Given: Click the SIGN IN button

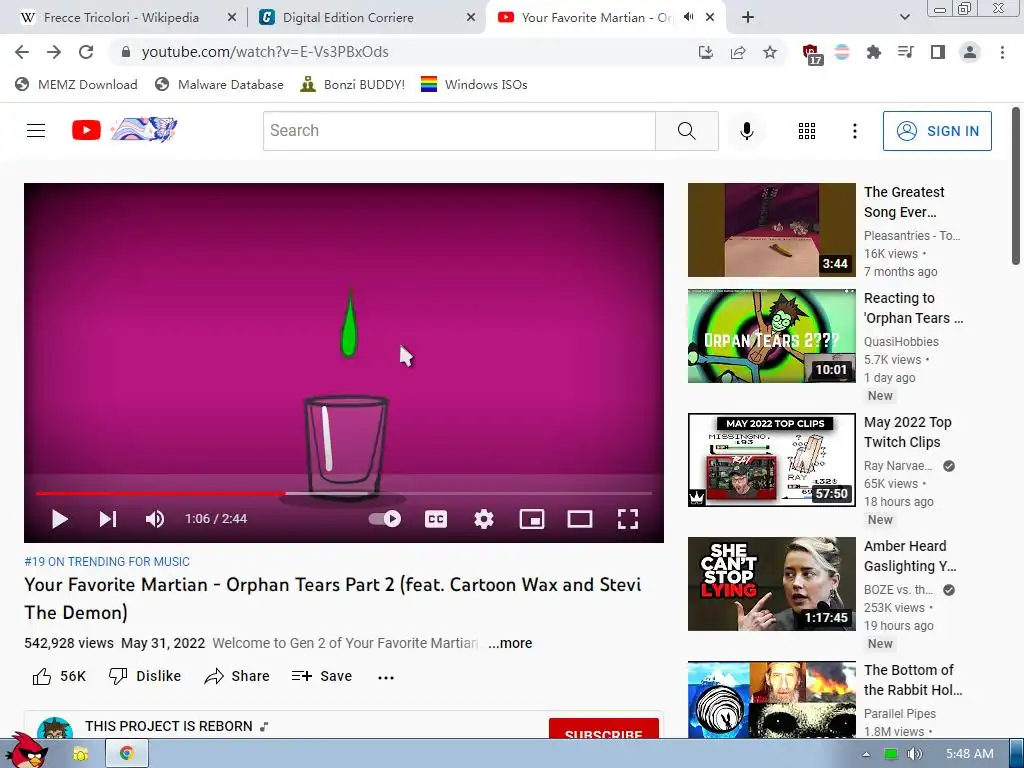Looking at the screenshot, I should click(x=937, y=131).
